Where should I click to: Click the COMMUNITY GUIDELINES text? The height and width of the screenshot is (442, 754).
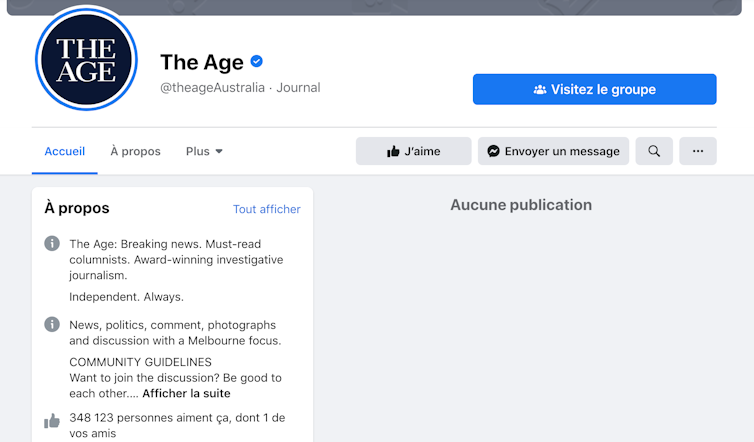140,362
